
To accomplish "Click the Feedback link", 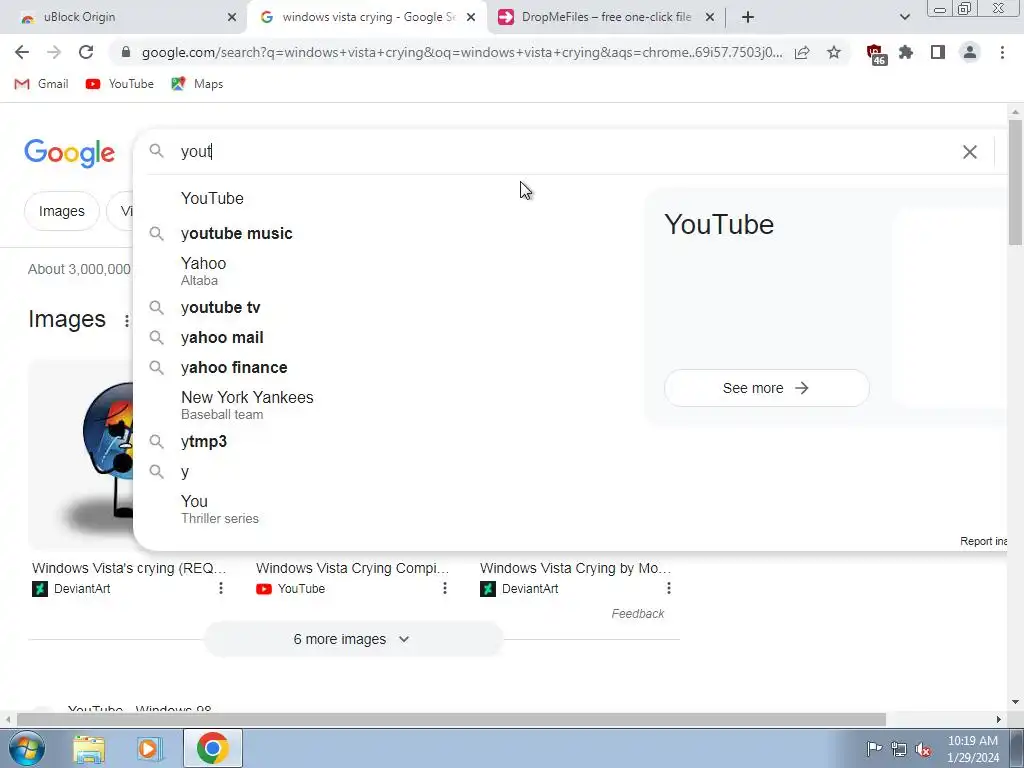I will (637, 614).
